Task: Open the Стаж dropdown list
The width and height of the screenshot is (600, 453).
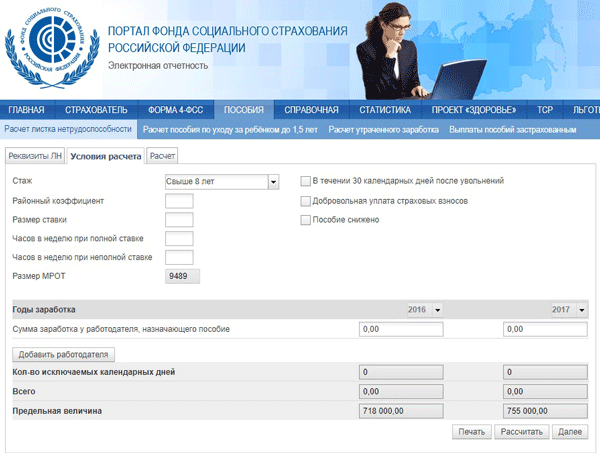Action: tap(272, 182)
